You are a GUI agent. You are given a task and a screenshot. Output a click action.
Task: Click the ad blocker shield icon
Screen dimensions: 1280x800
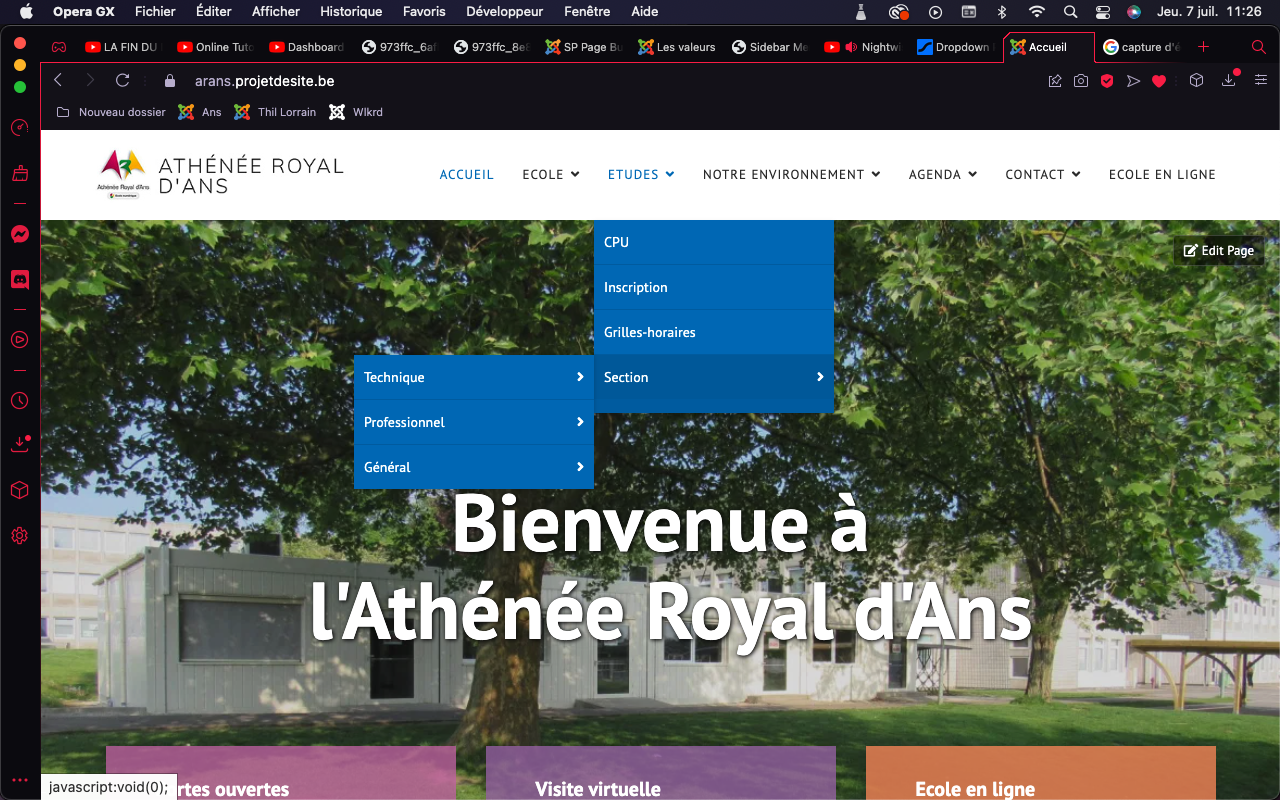(1107, 81)
